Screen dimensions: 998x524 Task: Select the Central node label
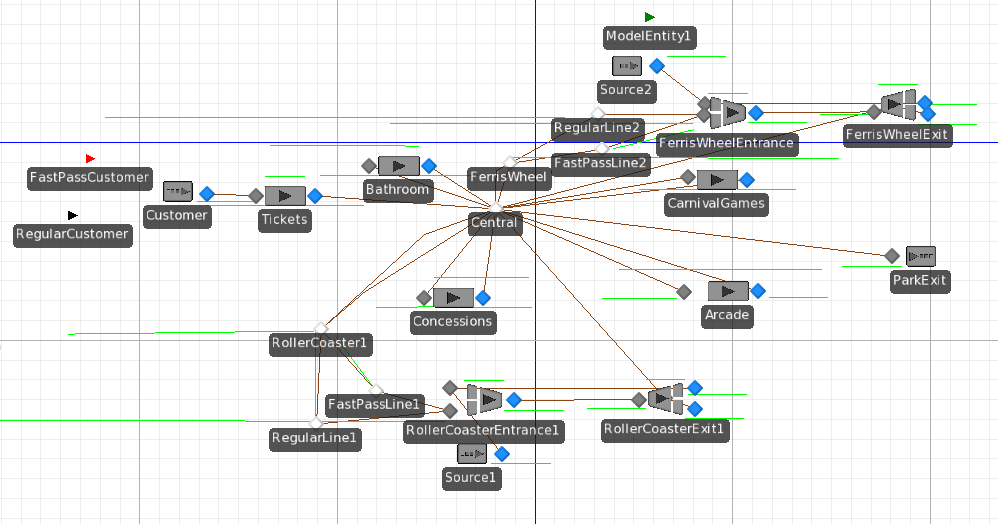[x=494, y=223]
